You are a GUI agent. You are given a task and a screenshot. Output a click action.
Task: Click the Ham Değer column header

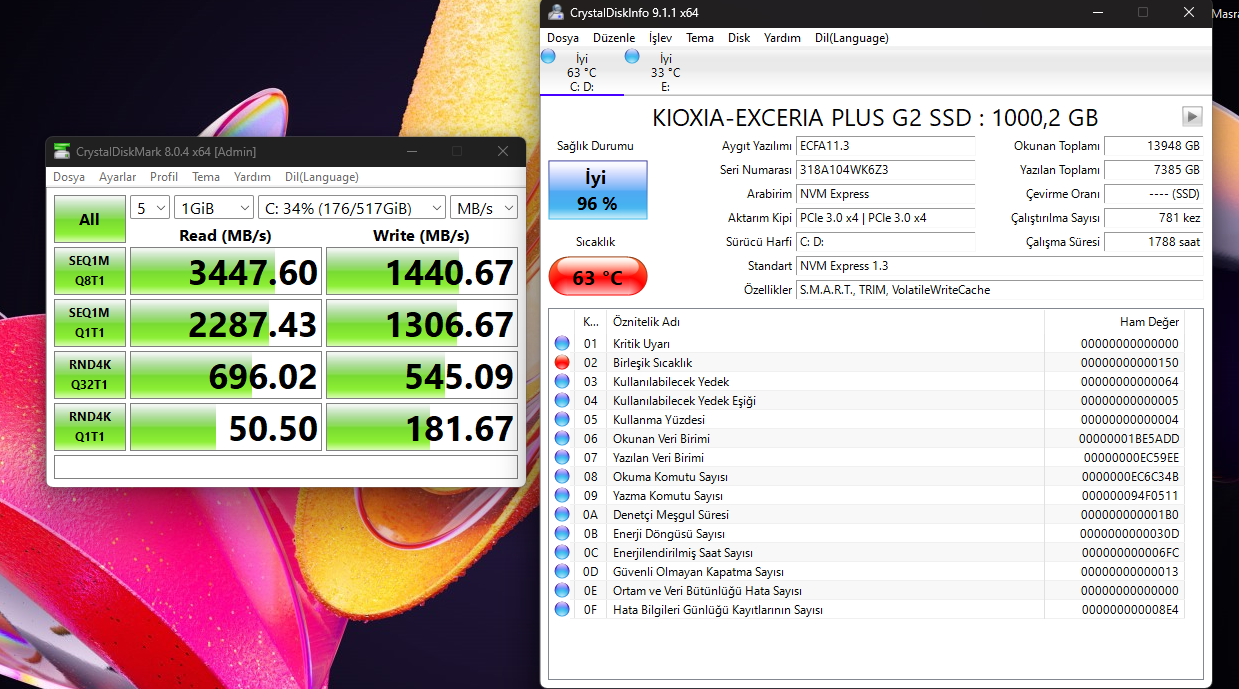[1114, 322]
